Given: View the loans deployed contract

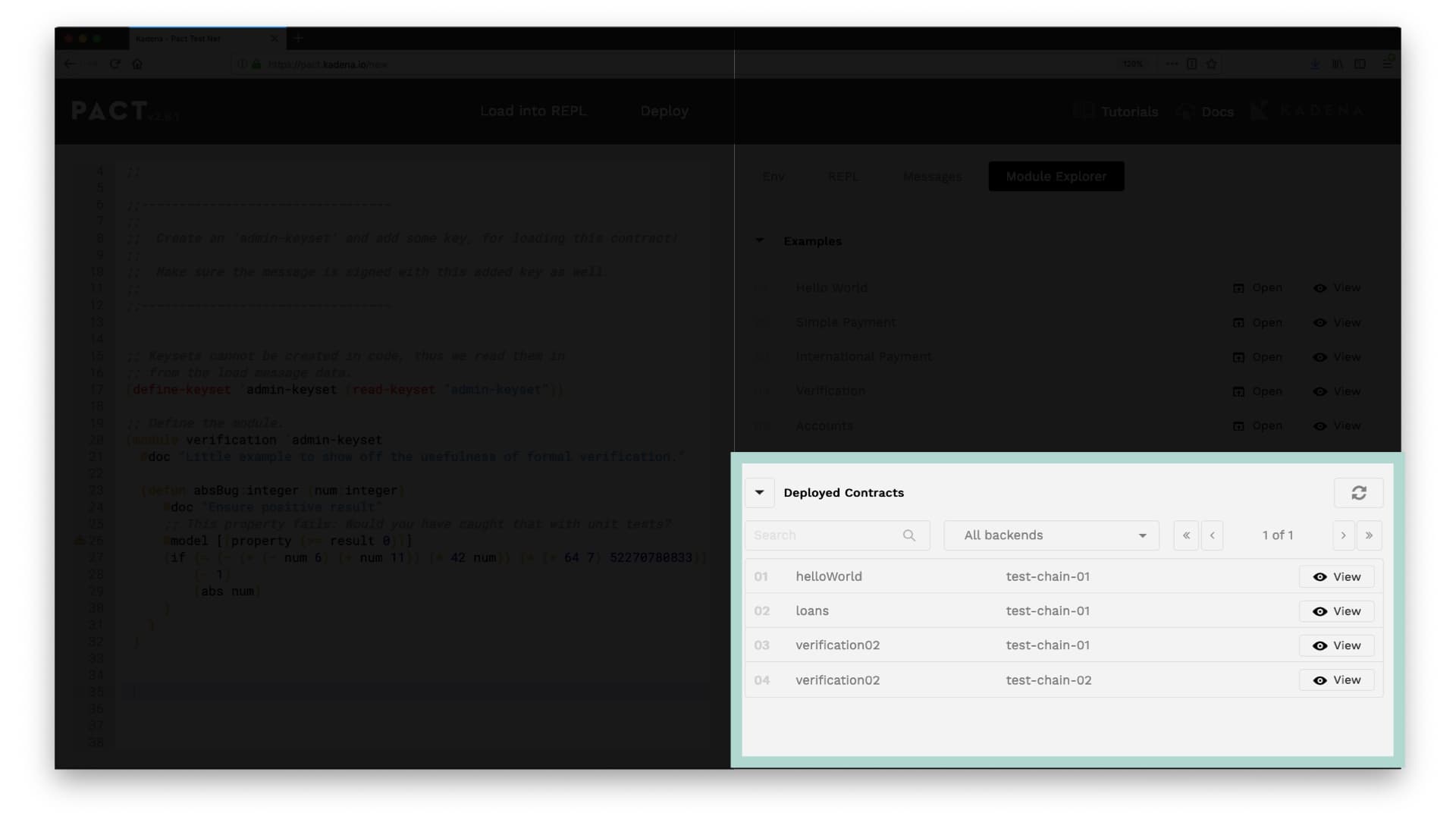Looking at the screenshot, I should 1336,611.
